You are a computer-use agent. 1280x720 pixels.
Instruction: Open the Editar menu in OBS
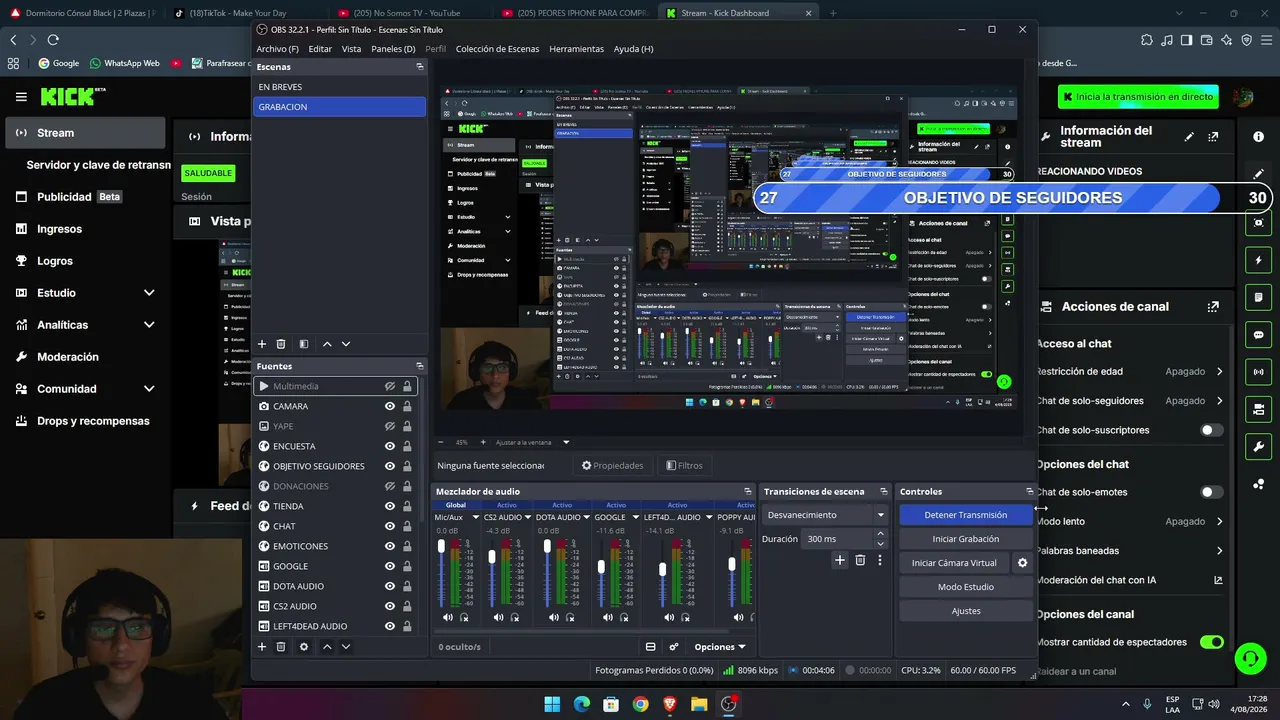click(320, 49)
